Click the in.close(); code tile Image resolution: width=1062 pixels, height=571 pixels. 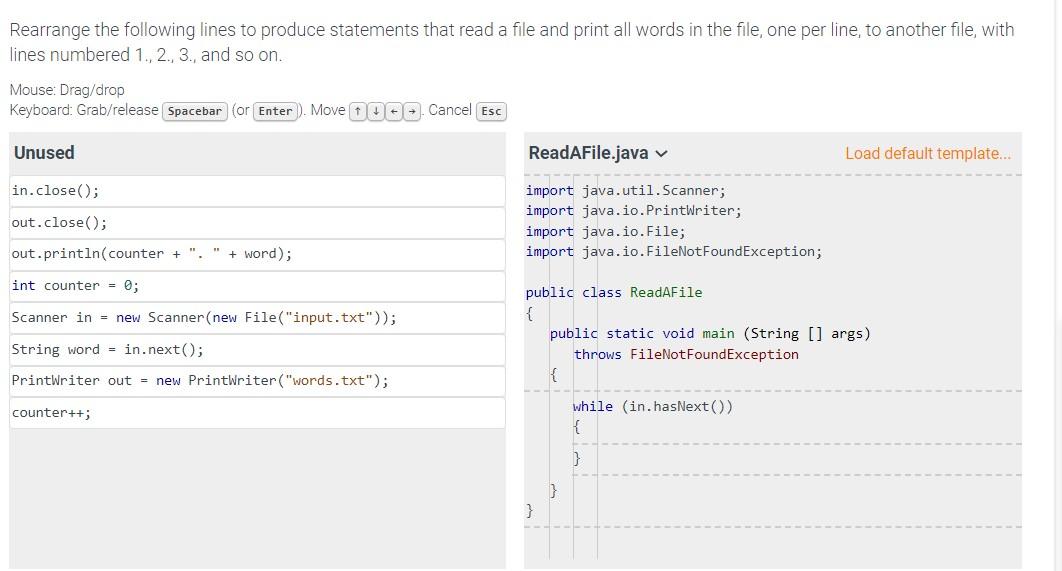click(x=257, y=191)
